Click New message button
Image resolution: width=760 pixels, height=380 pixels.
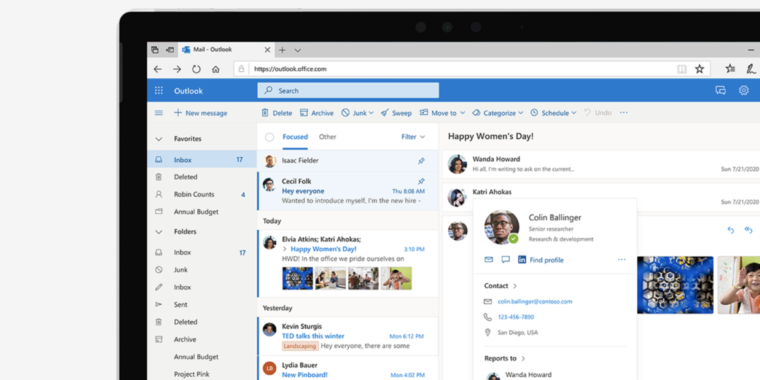[x=200, y=113]
